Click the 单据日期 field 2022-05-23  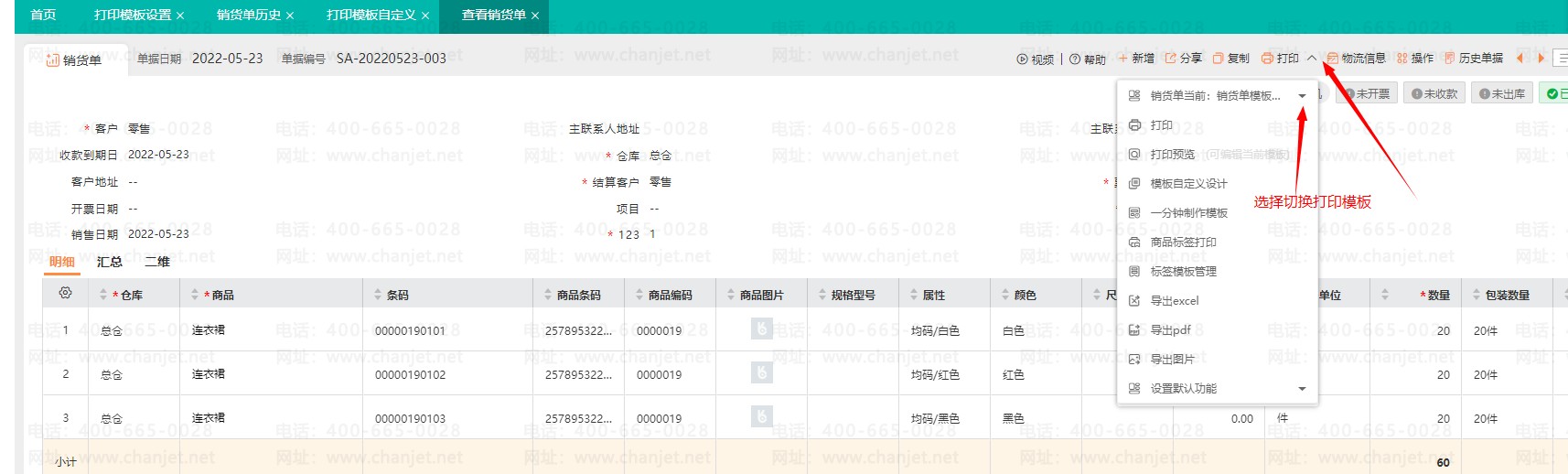[227, 59]
